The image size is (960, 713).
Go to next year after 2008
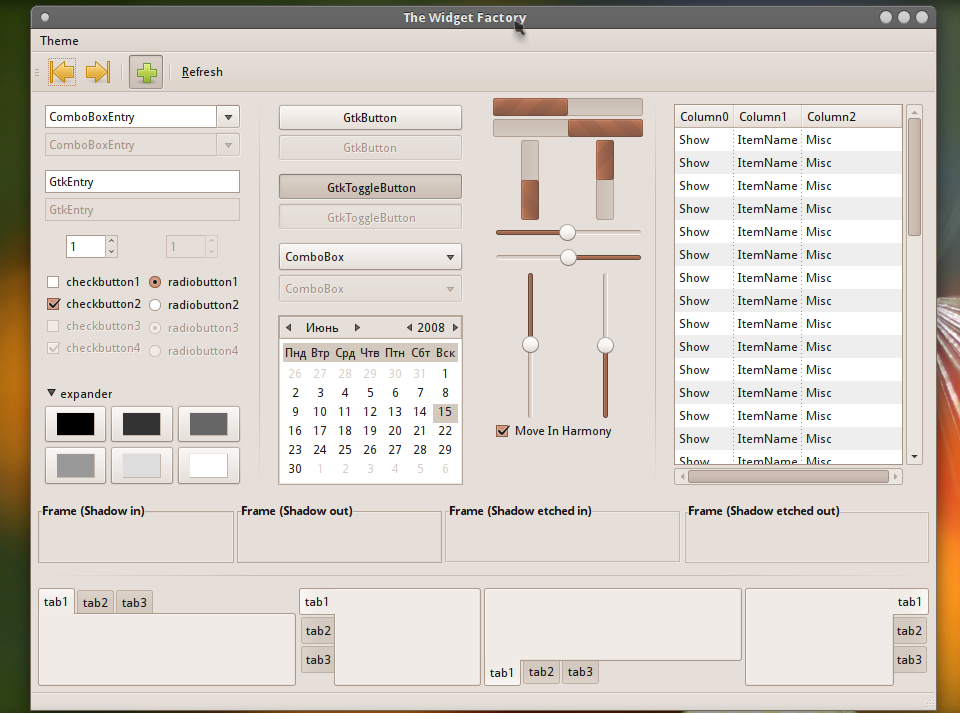(x=455, y=327)
